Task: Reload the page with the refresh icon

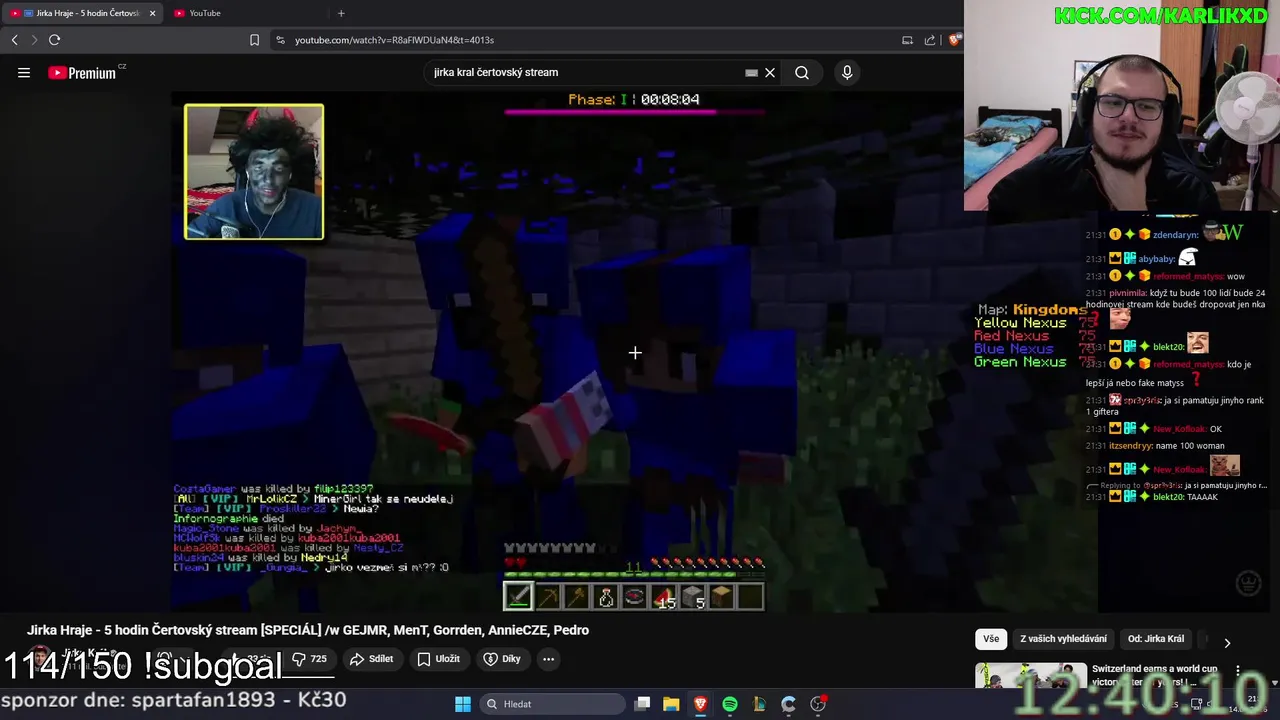Action: pyautogui.click(x=54, y=40)
